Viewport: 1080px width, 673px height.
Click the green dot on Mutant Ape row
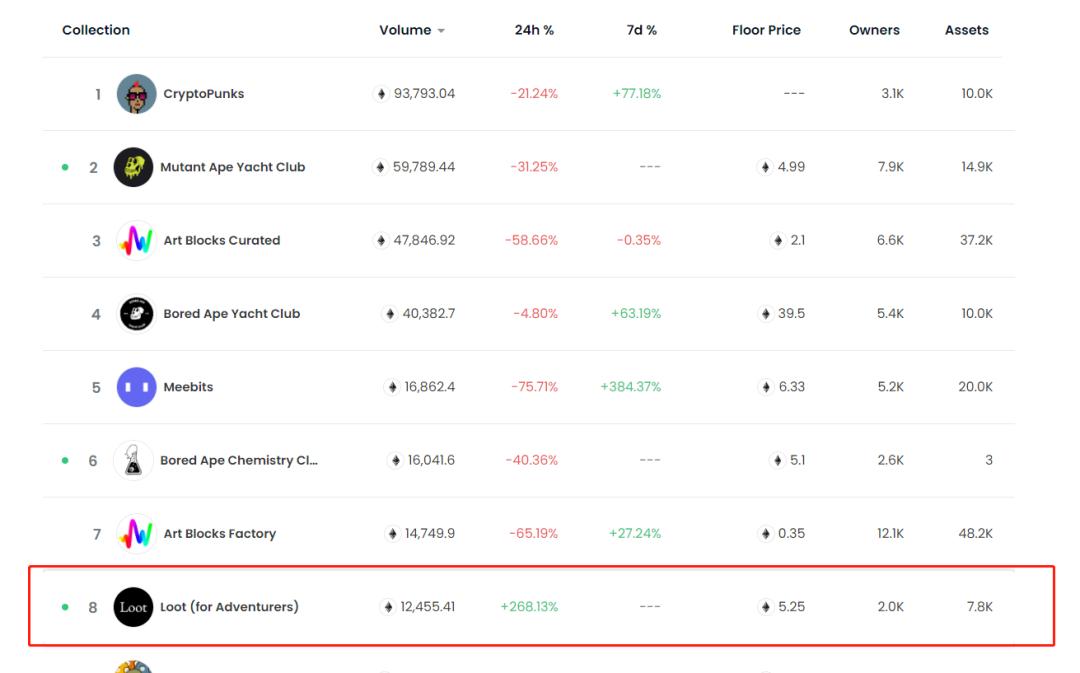tap(65, 167)
